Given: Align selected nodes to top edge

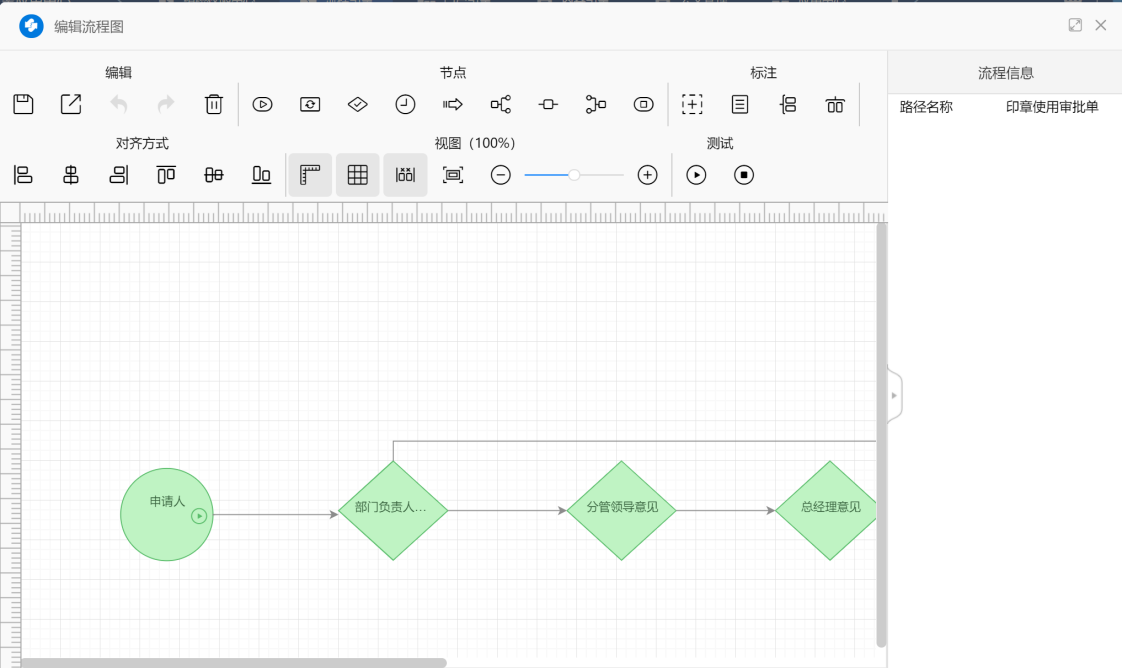Looking at the screenshot, I should point(166,175).
